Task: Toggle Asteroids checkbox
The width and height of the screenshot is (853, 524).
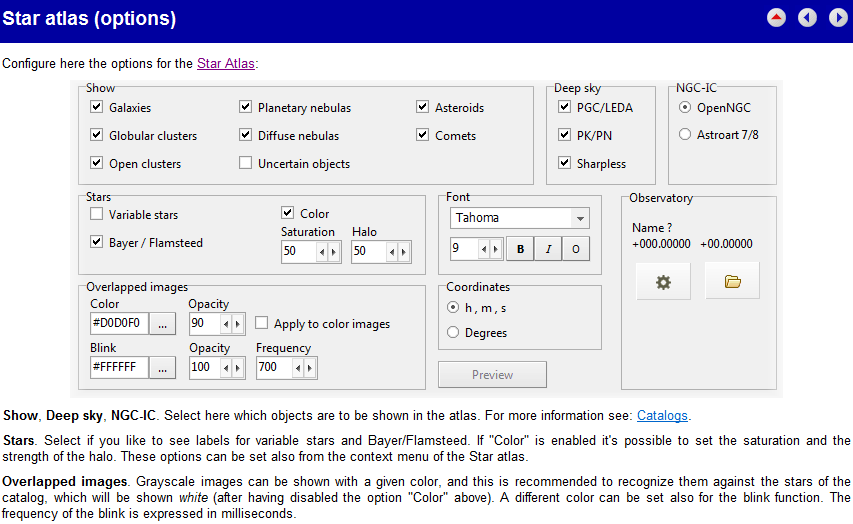Action: (x=423, y=107)
